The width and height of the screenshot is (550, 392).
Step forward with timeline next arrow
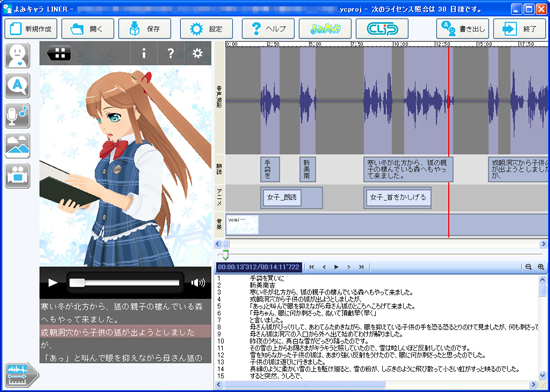pos(348,267)
